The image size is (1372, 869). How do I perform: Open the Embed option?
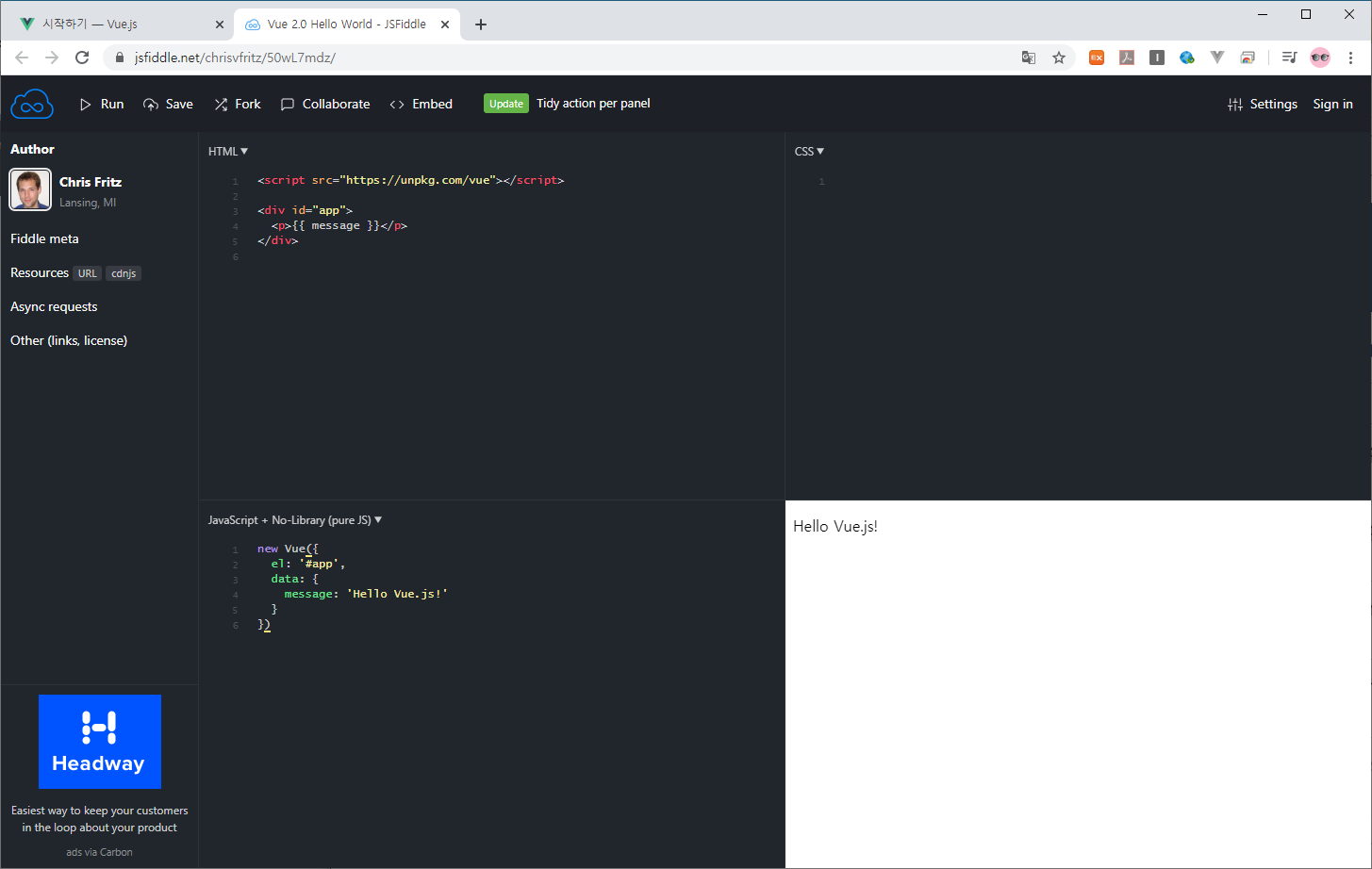[422, 104]
